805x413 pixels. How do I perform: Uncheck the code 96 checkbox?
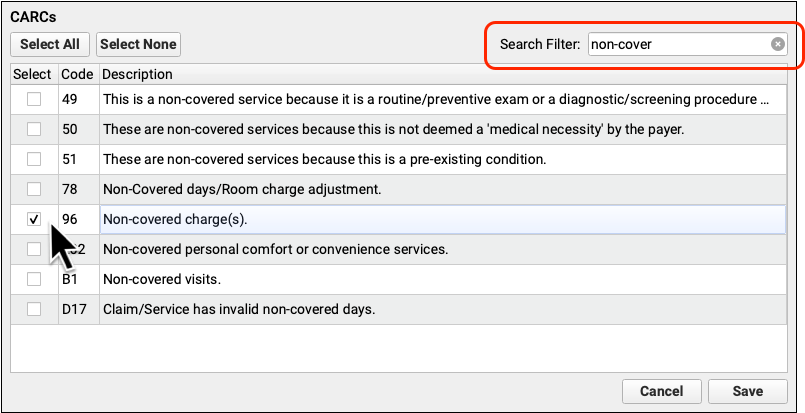point(34,219)
